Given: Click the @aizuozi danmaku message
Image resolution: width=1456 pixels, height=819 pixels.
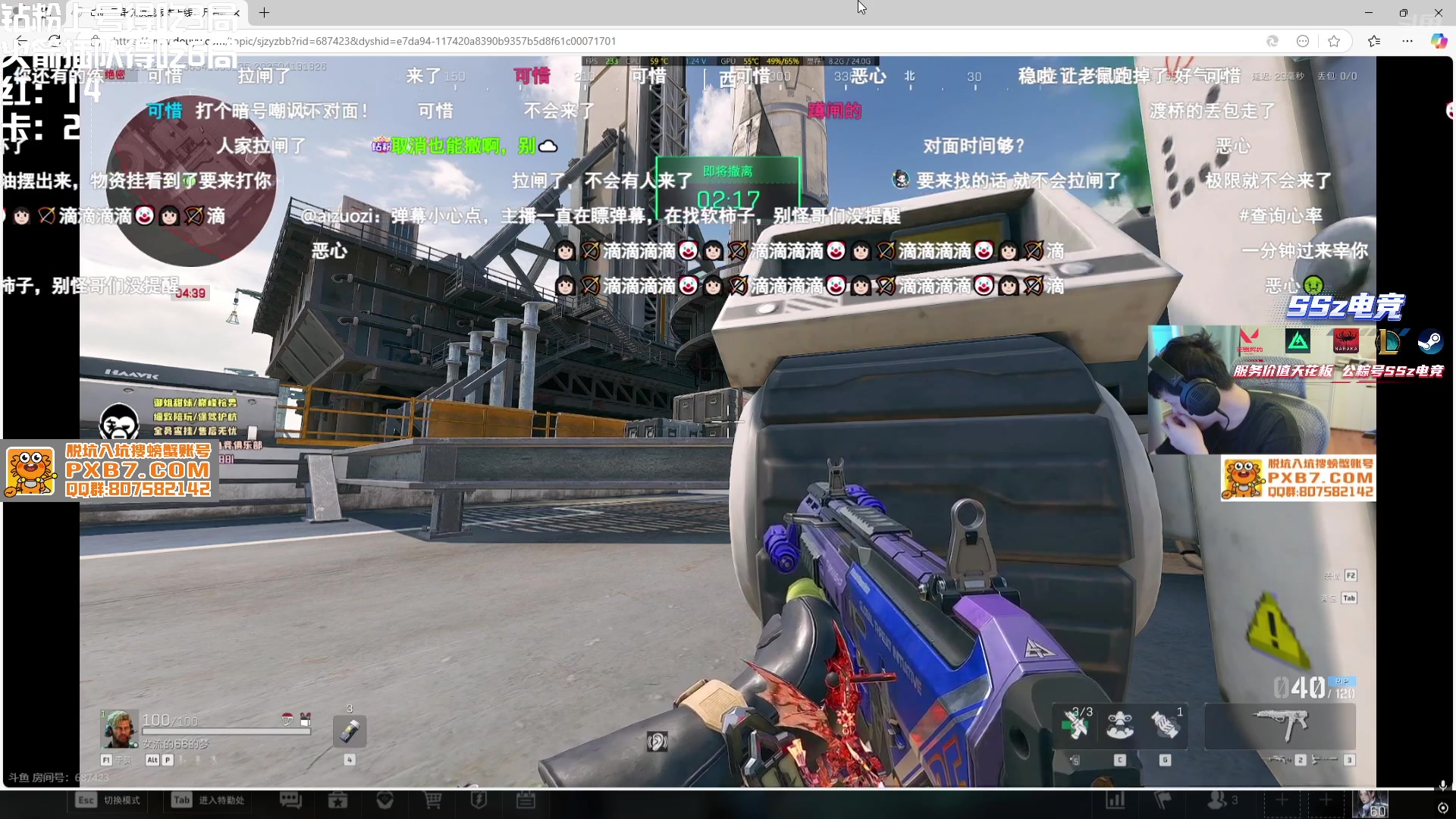Looking at the screenshot, I should click(x=601, y=216).
